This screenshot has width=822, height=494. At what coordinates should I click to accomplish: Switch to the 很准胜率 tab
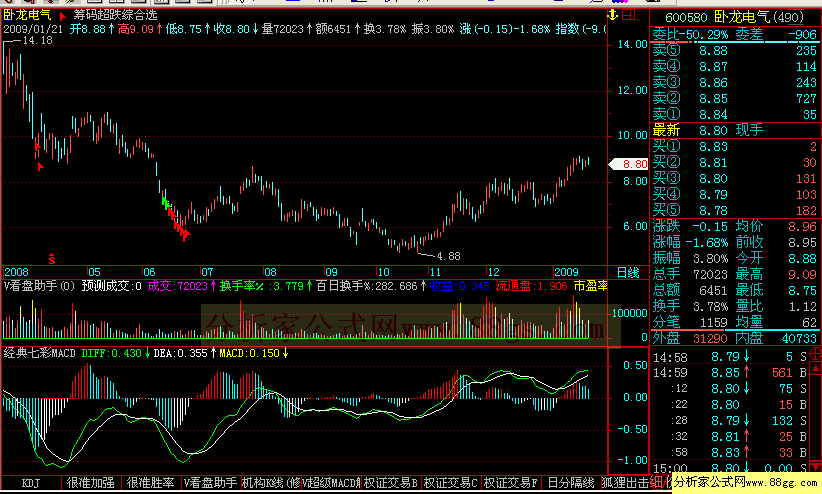(151, 483)
